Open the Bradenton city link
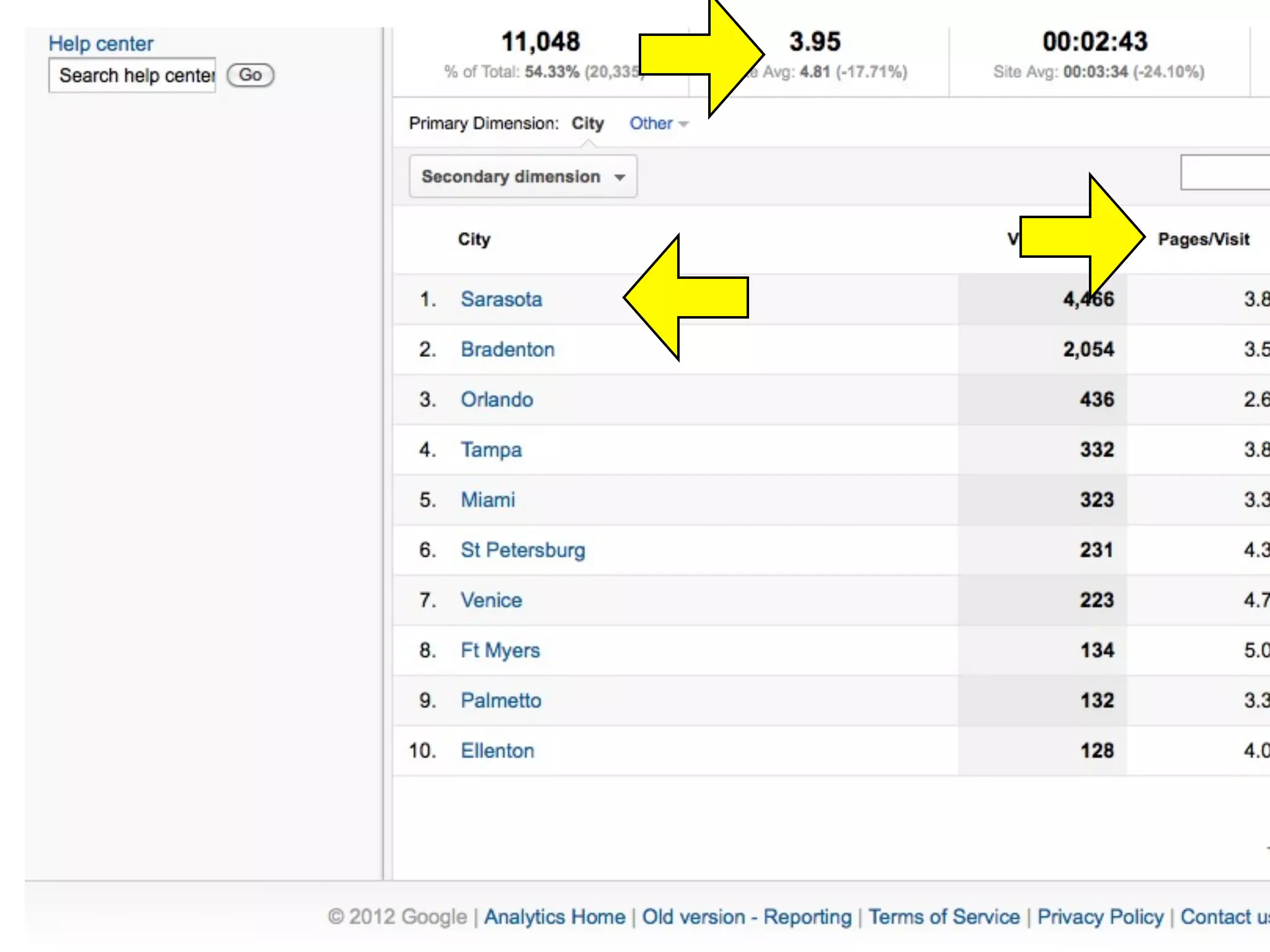This screenshot has height=952, width=1270. (507, 350)
